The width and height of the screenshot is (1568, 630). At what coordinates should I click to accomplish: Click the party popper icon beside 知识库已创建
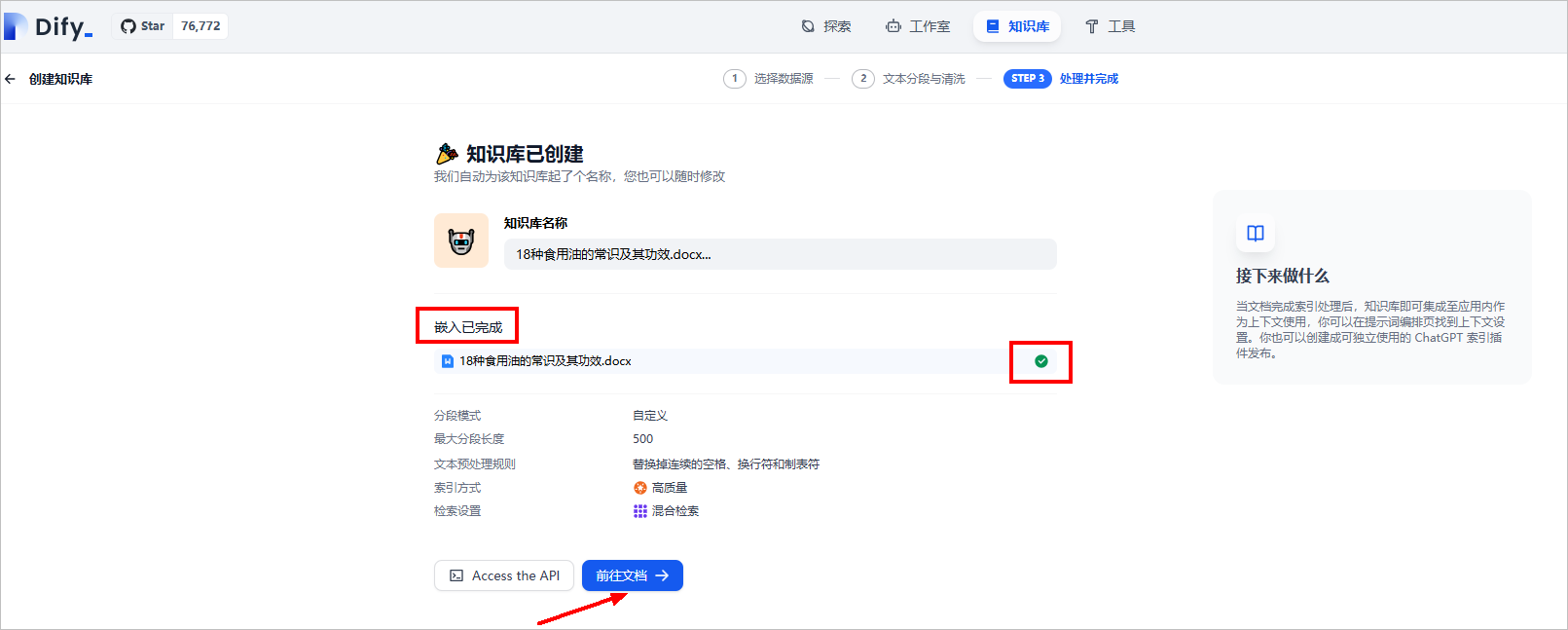(x=447, y=154)
